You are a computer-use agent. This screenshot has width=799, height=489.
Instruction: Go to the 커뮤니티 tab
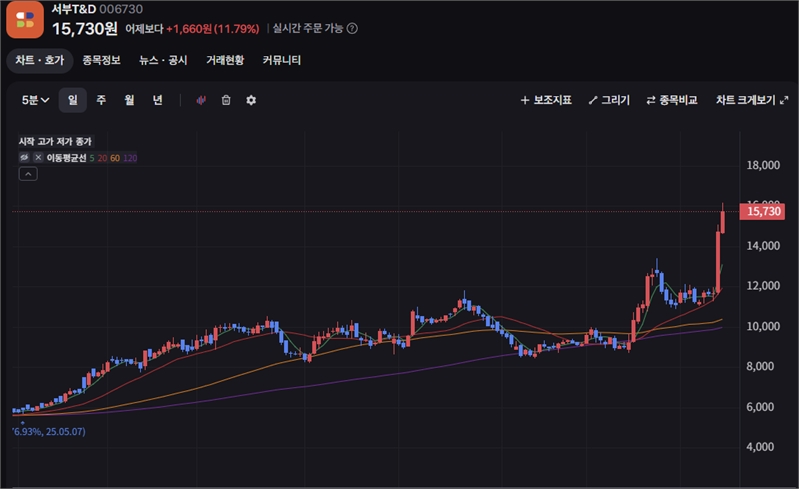pyautogui.click(x=281, y=60)
